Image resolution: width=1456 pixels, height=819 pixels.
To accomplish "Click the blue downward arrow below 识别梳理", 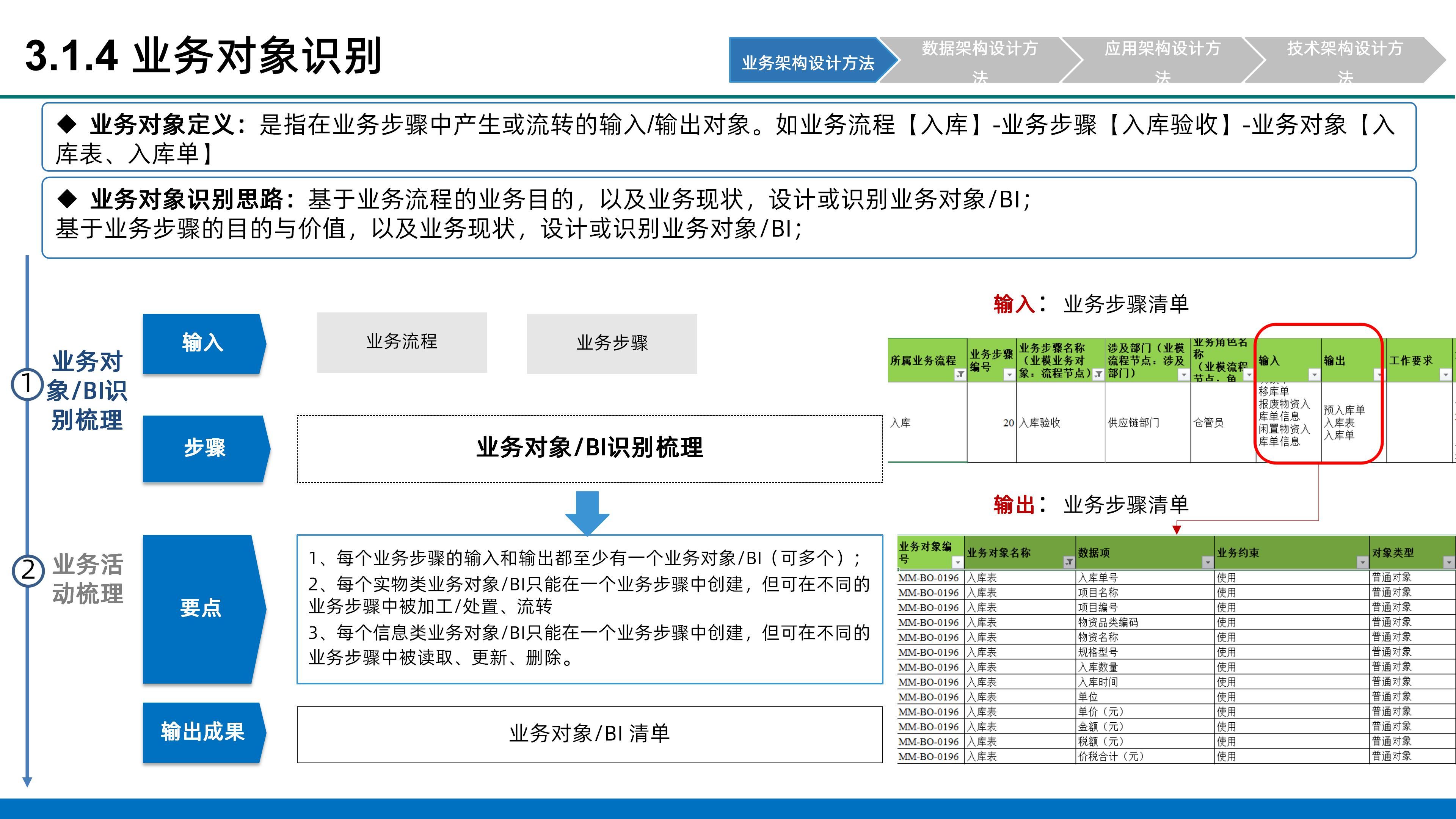I will [x=587, y=513].
